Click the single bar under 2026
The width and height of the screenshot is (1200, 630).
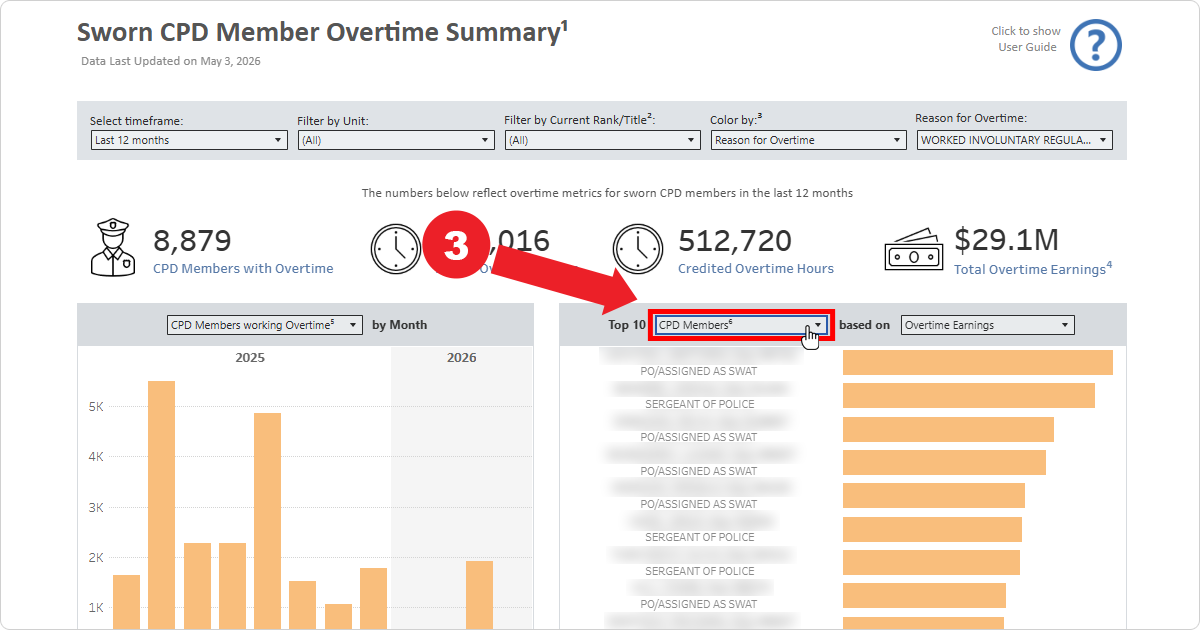pos(479,595)
